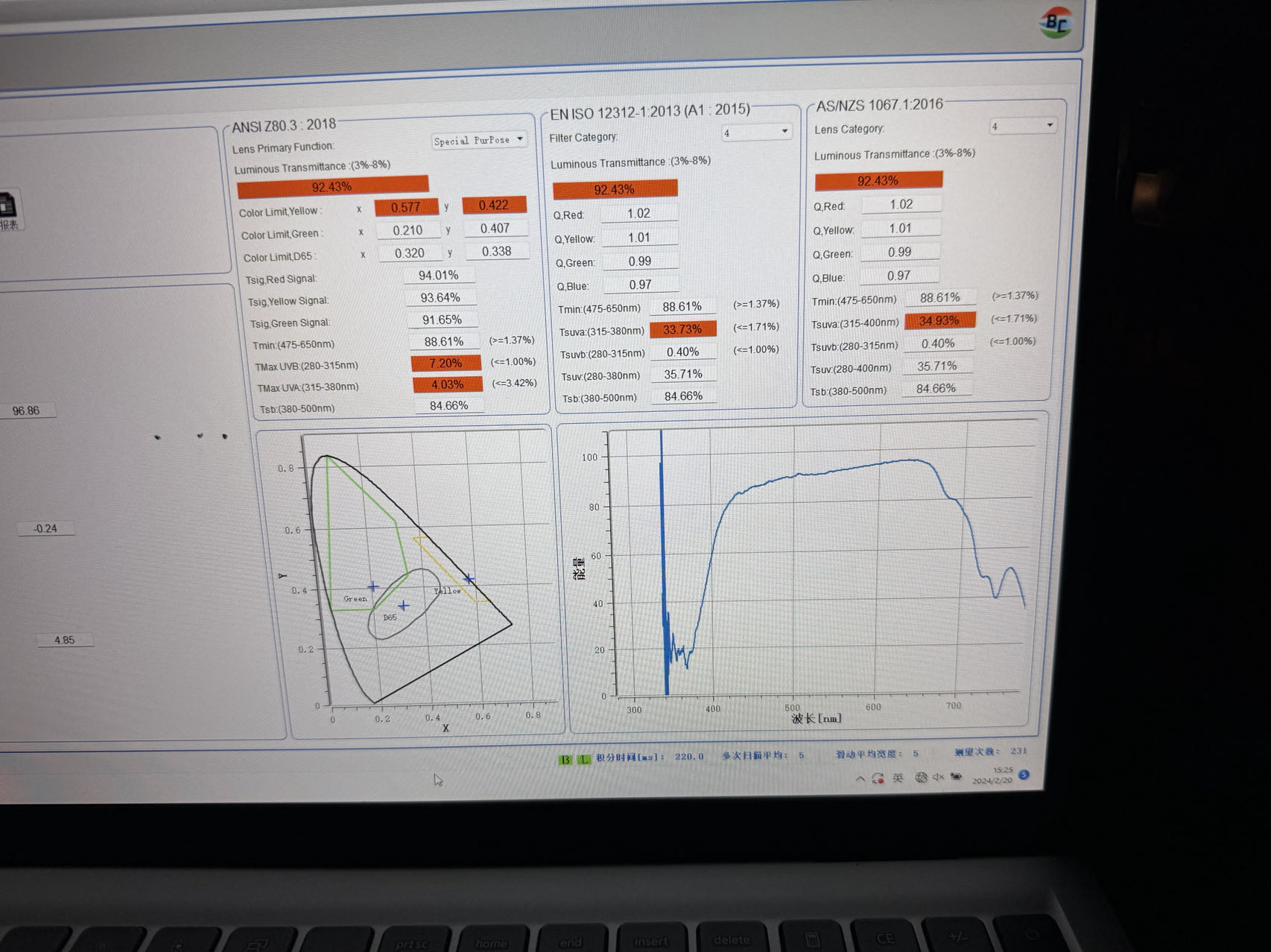Click the muted volume tray icon
This screenshot has height=952, width=1271.
[x=938, y=777]
